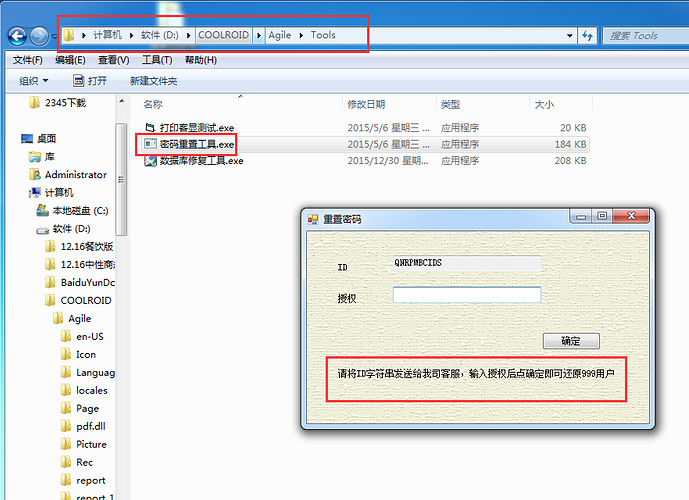Viewport: 689px width, 500px height.
Task: Open the 编辑(E) menu
Action: [70, 60]
